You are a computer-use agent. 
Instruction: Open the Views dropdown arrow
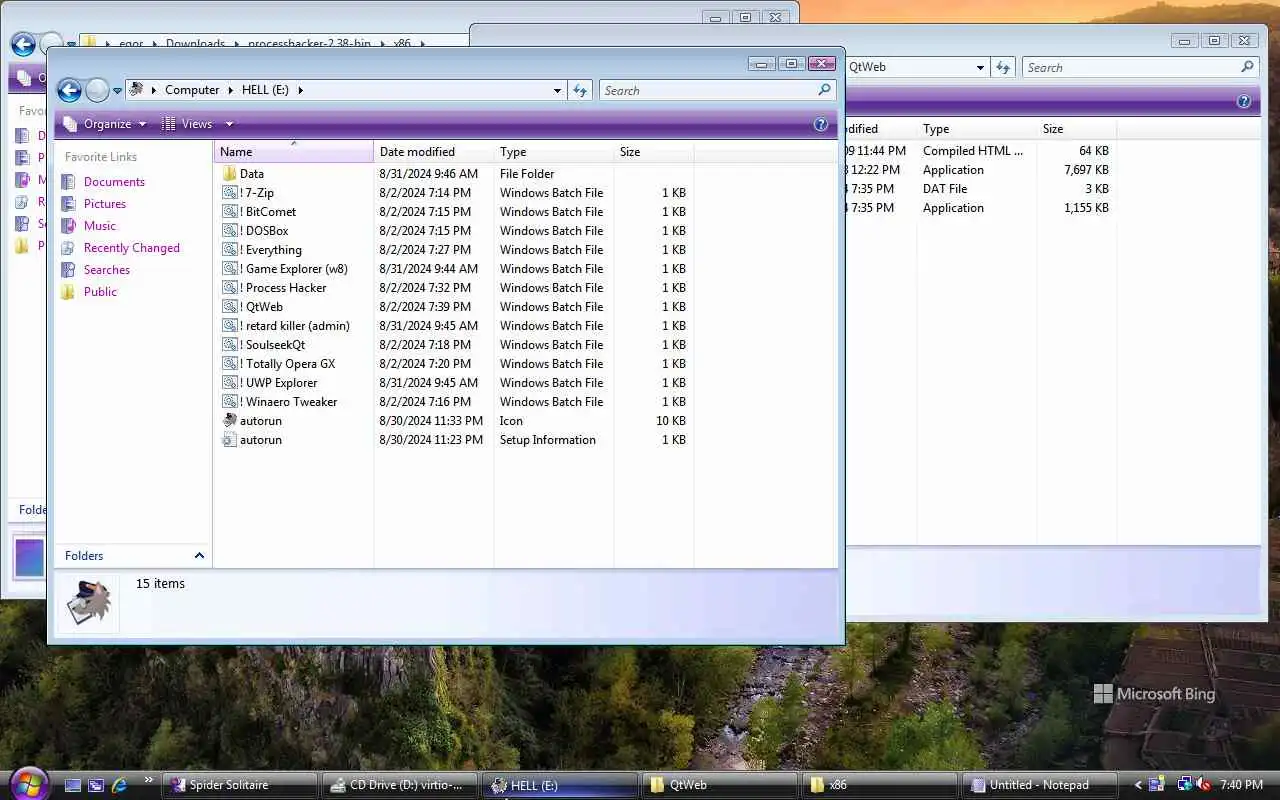[229, 124]
